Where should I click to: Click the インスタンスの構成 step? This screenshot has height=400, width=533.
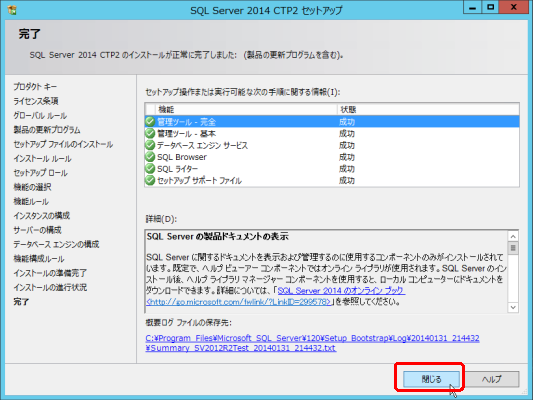pyautogui.click(x=41, y=215)
